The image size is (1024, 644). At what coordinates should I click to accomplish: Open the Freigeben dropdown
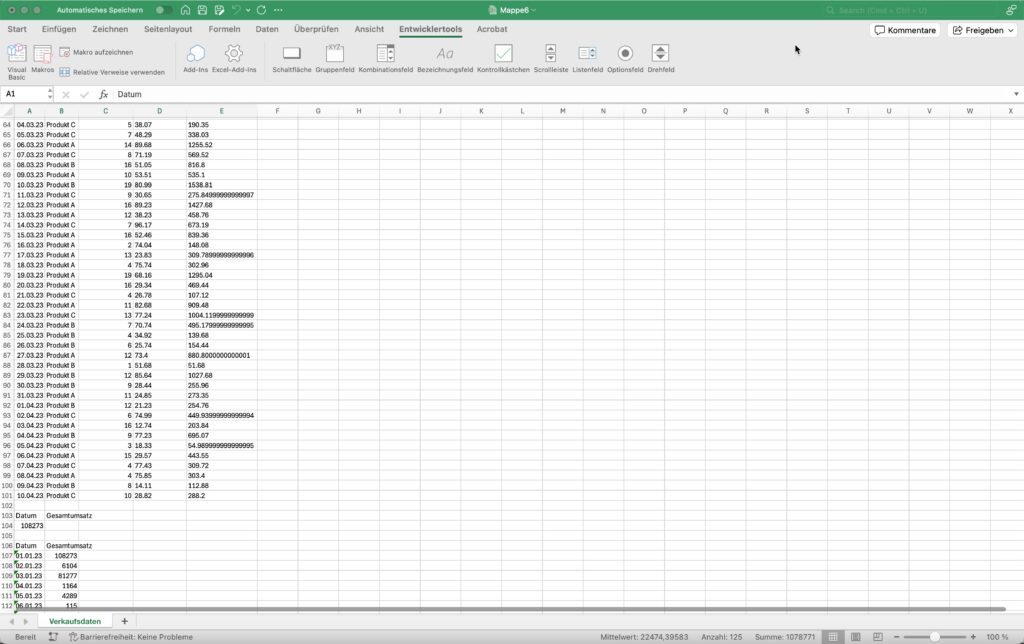(982, 30)
